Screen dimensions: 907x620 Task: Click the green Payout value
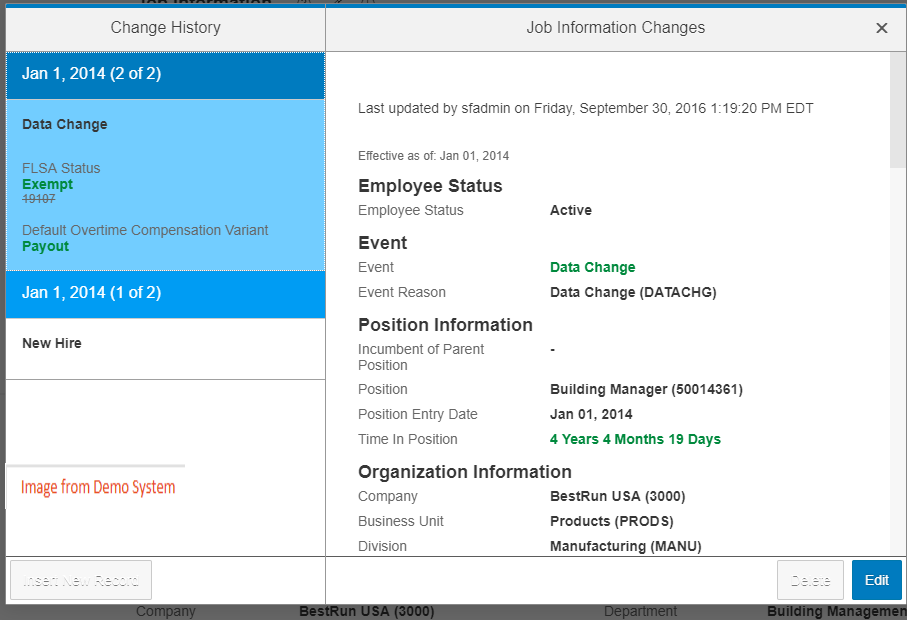pyautogui.click(x=45, y=246)
